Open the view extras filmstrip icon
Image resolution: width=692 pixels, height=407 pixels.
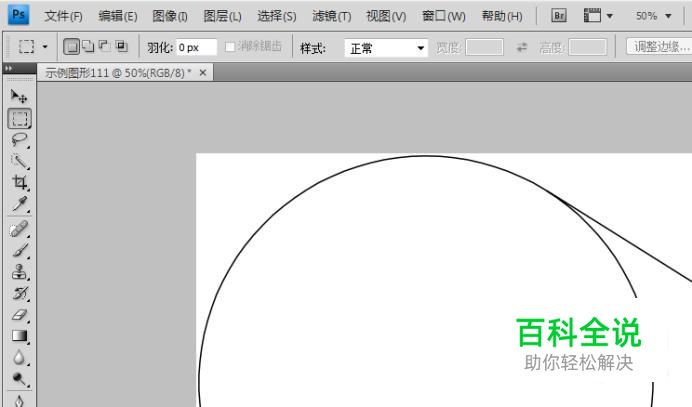click(x=592, y=16)
